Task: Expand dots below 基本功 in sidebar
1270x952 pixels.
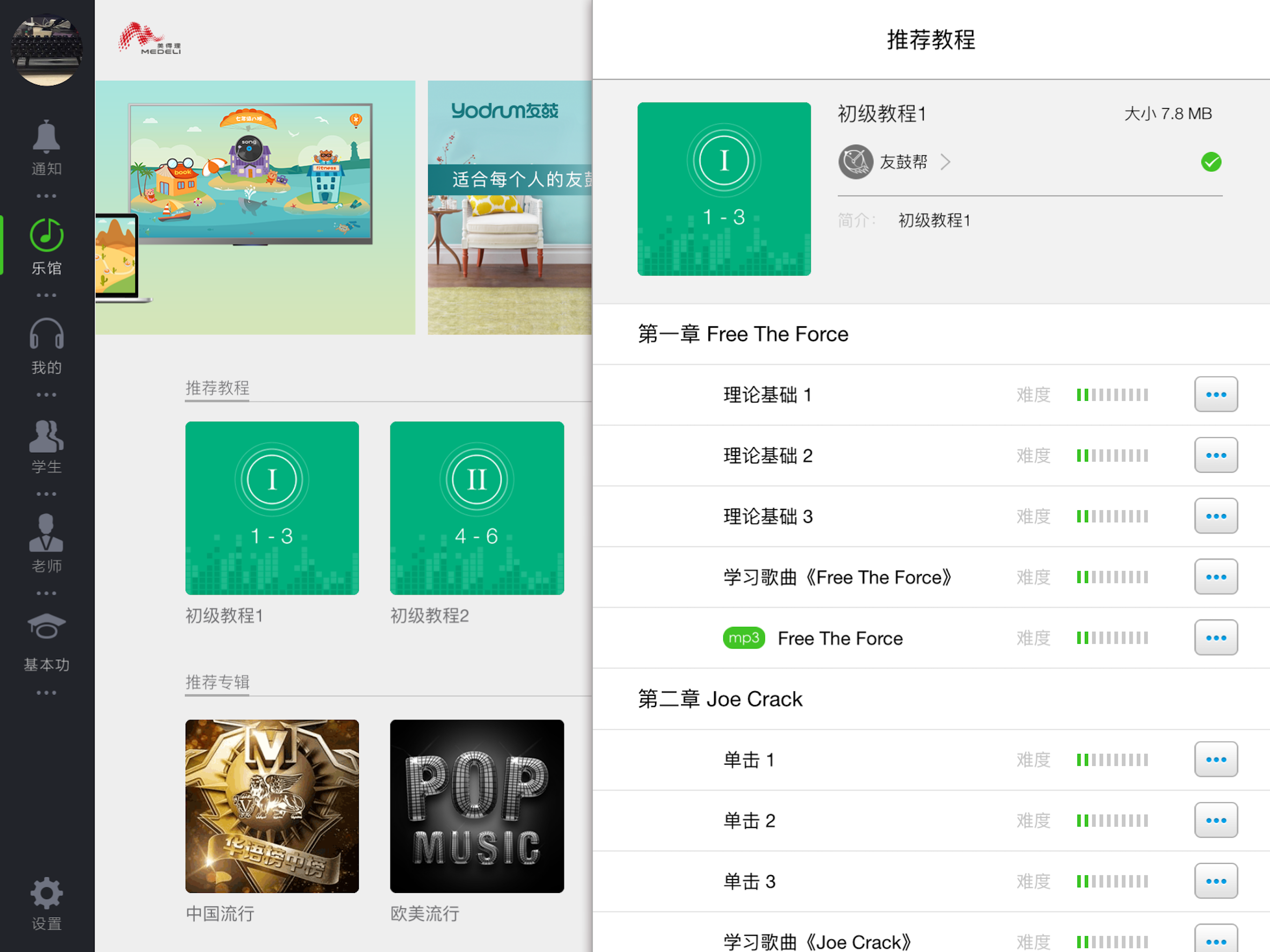Action: point(46,693)
